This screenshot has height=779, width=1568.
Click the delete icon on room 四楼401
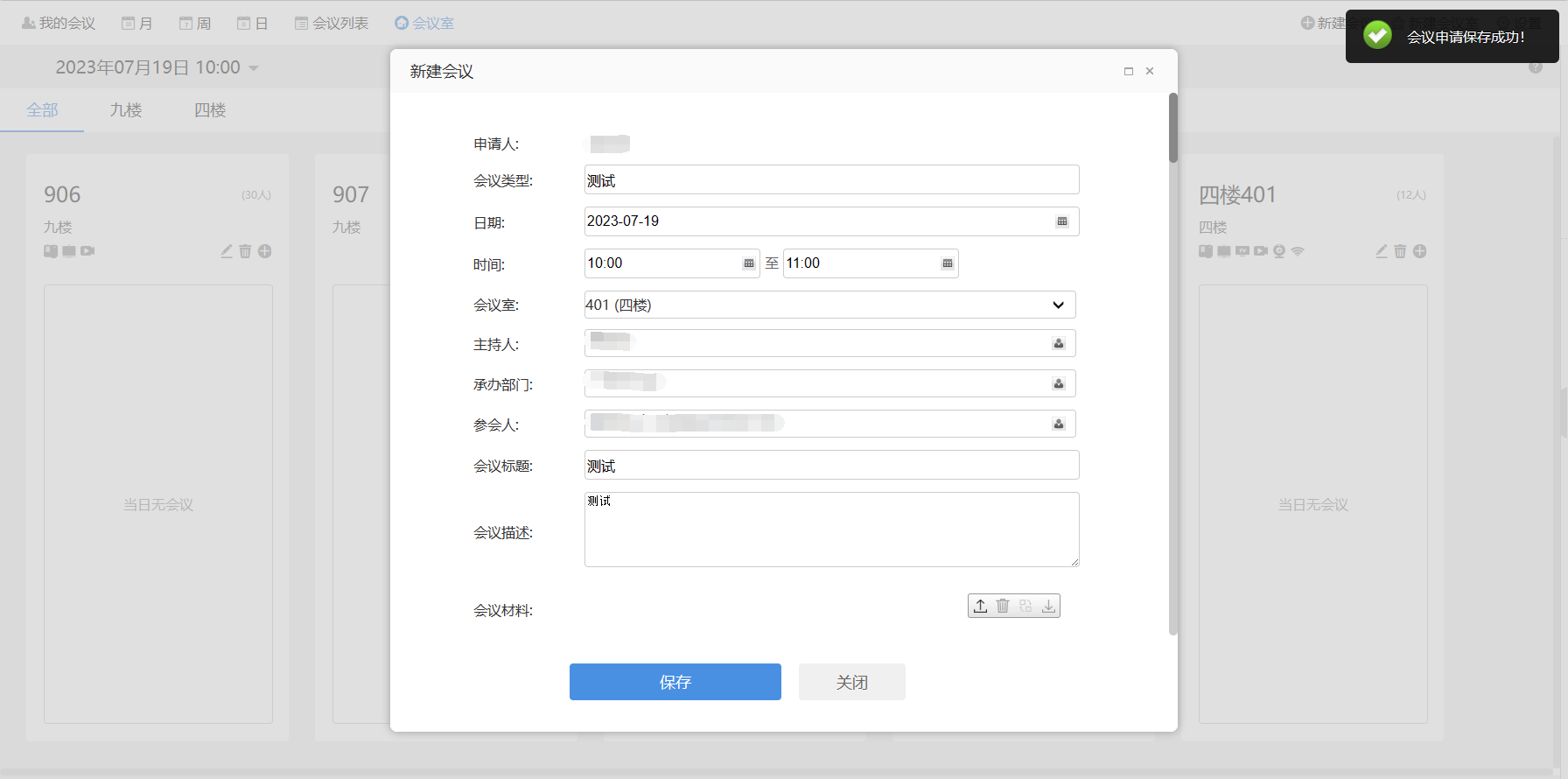pos(1400,251)
